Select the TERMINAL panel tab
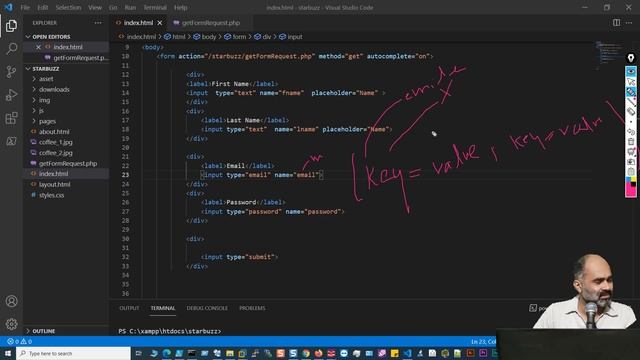The image size is (640, 360). (x=163, y=308)
